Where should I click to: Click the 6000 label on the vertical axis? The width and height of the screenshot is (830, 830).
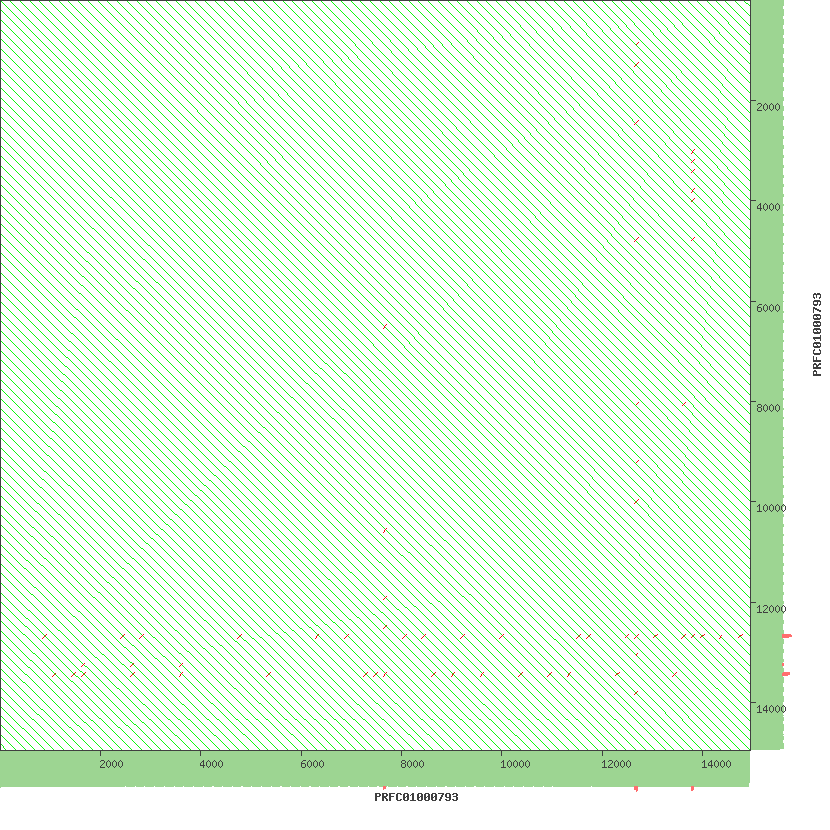(x=769, y=308)
